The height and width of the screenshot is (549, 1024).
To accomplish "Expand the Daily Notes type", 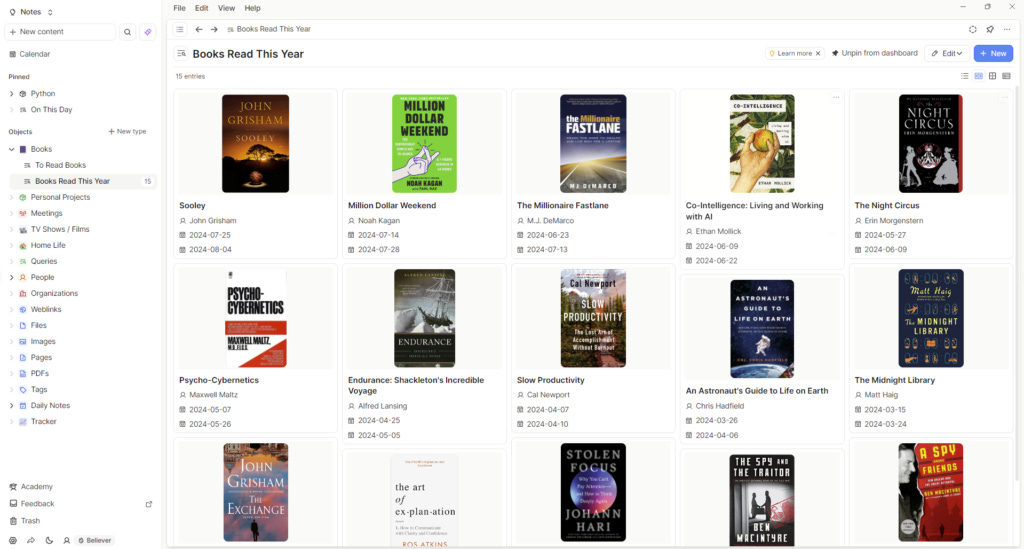I will tap(11, 405).
